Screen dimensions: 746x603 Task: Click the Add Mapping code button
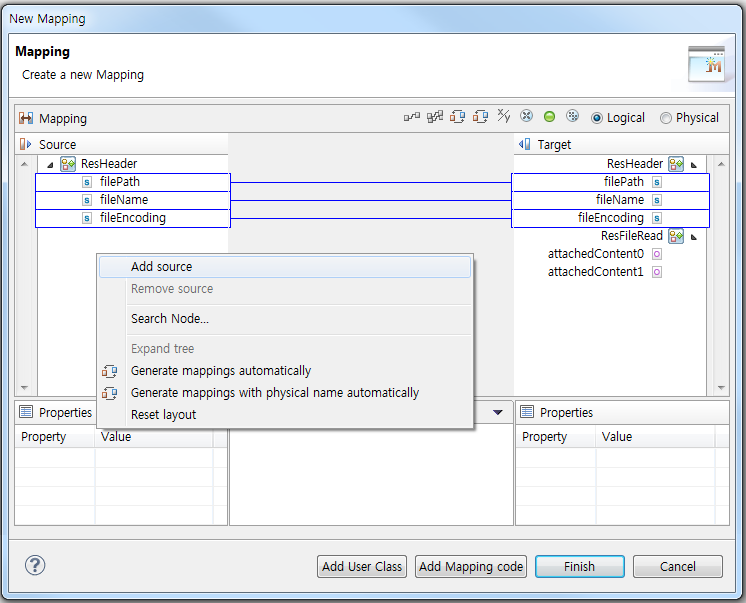[471, 566]
